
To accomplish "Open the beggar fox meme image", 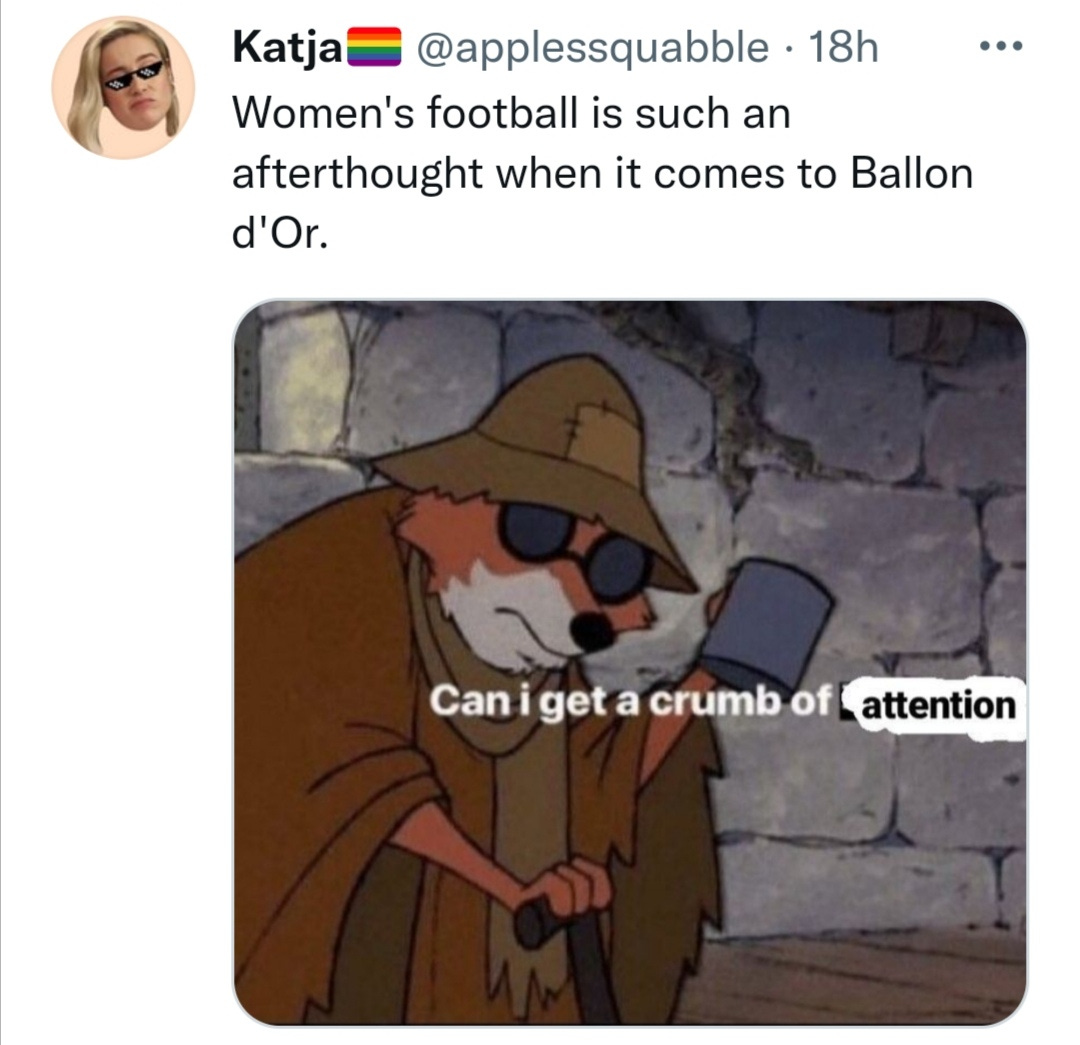I will coord(630,663).
